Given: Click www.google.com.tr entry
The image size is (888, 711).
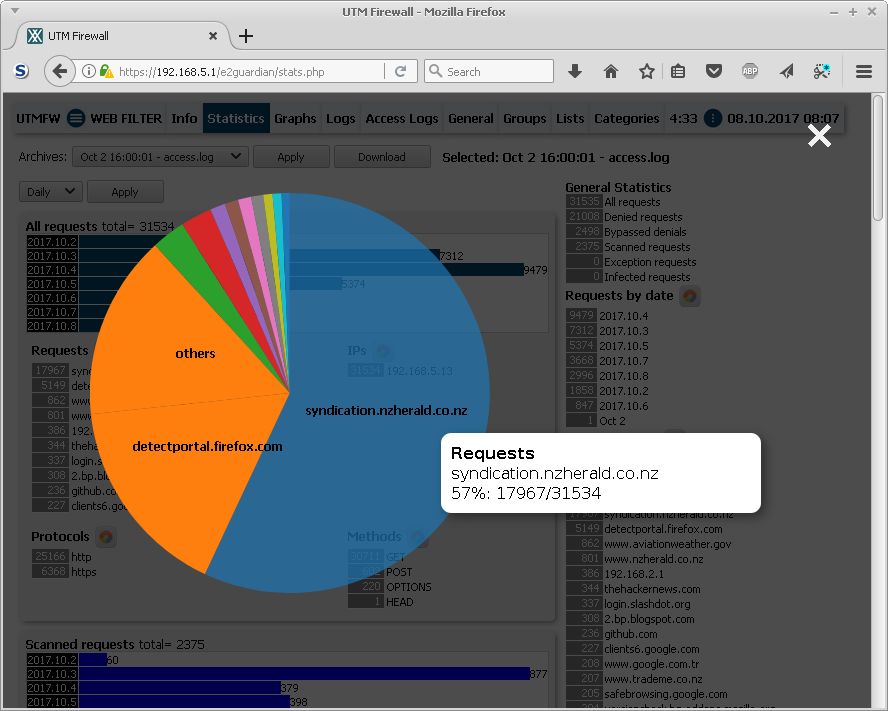Looking at the screenshot, I should [650, 664].
